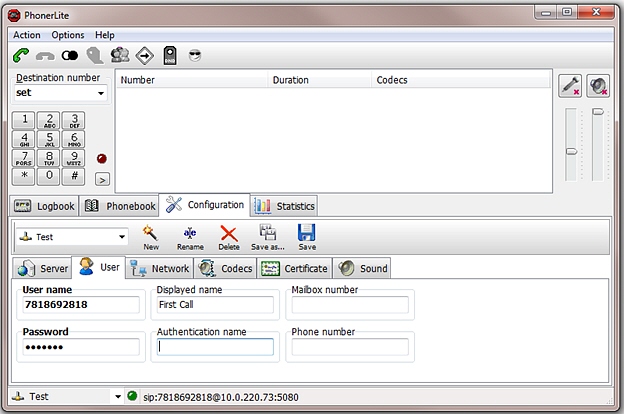Click the hold call toggle icon

(70, 55)
